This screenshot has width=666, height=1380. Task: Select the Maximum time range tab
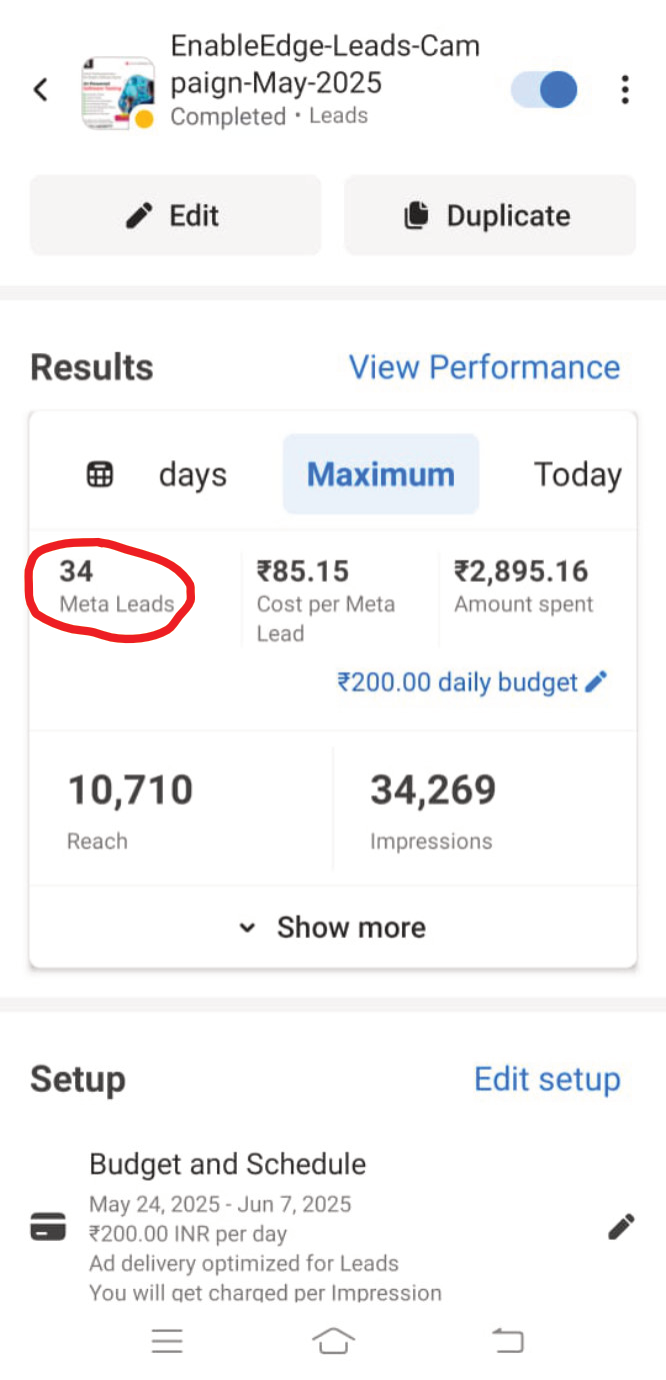[x=381, y=474]
